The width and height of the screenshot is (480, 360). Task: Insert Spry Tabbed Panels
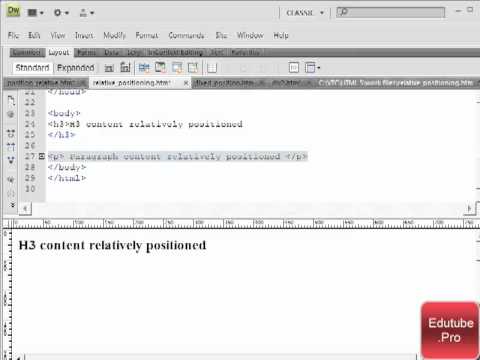point(160,68)
